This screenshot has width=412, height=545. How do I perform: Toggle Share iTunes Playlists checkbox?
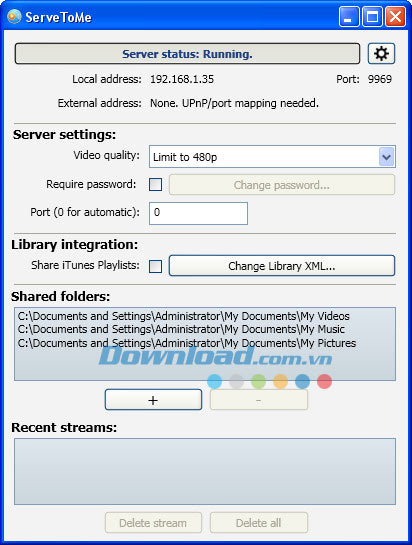coord(155,266)
